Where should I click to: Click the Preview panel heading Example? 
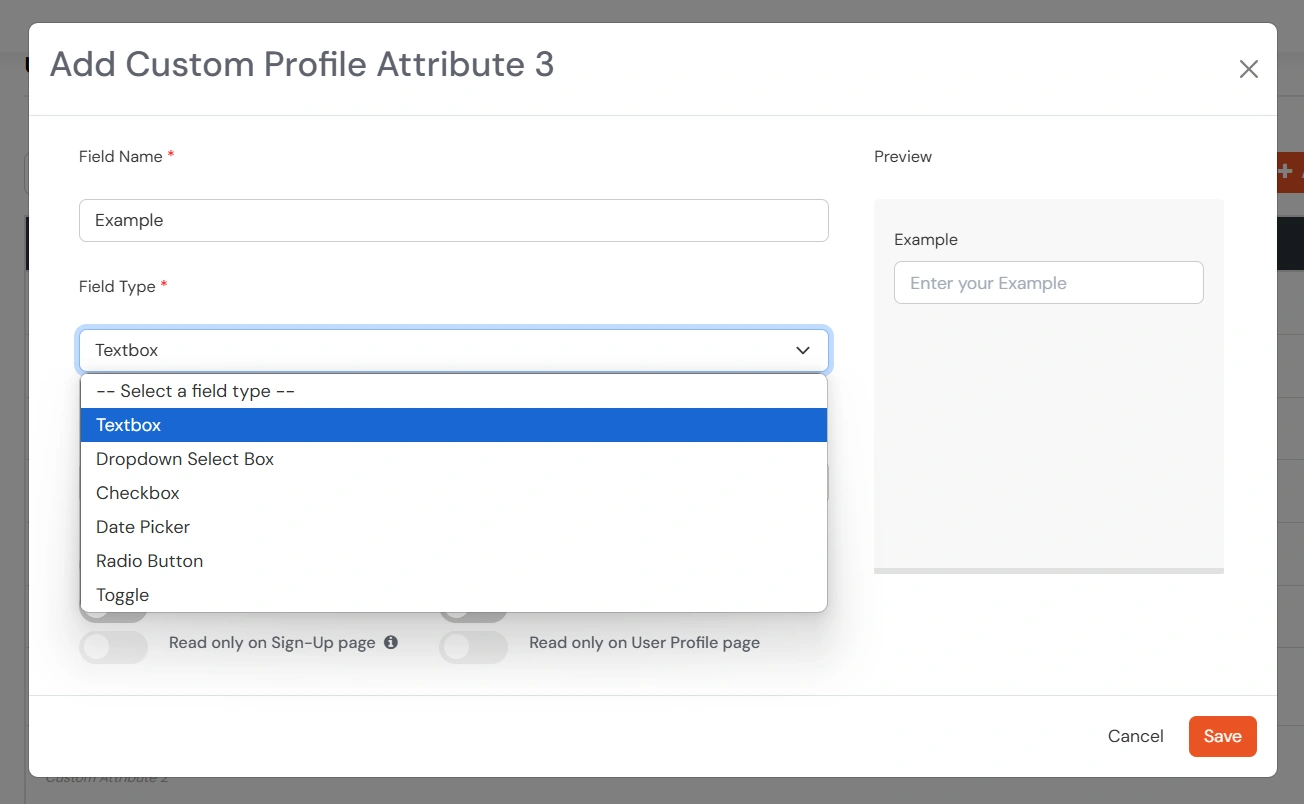point(925,239)
